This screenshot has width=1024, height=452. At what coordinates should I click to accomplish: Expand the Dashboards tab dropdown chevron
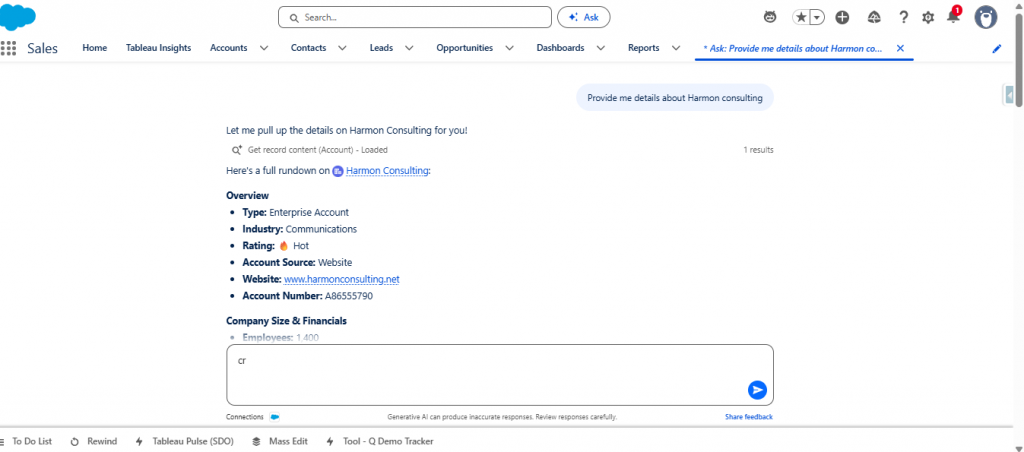(x=601, y=48)
